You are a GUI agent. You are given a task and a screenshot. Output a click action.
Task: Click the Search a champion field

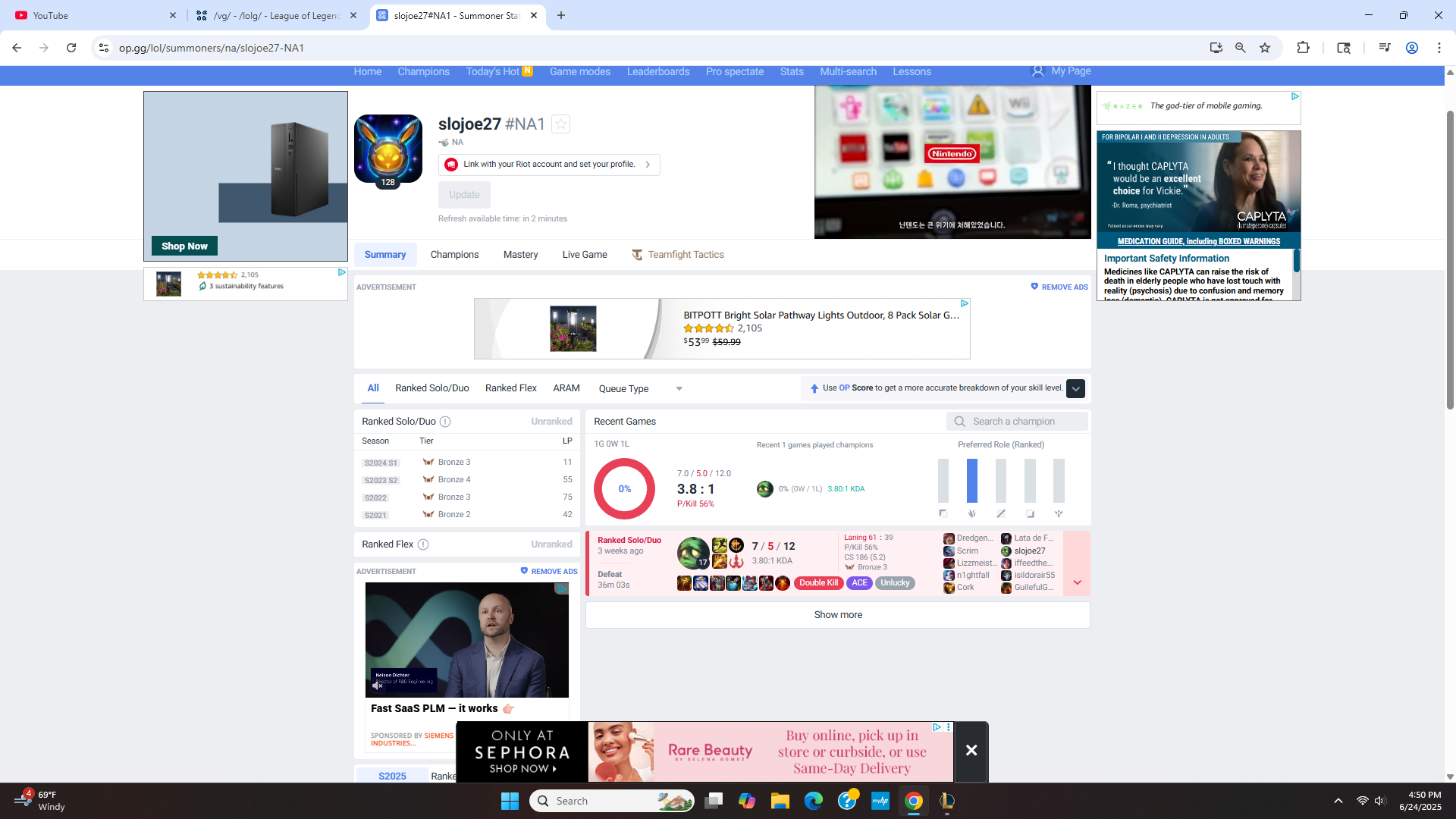point(1017,422)
